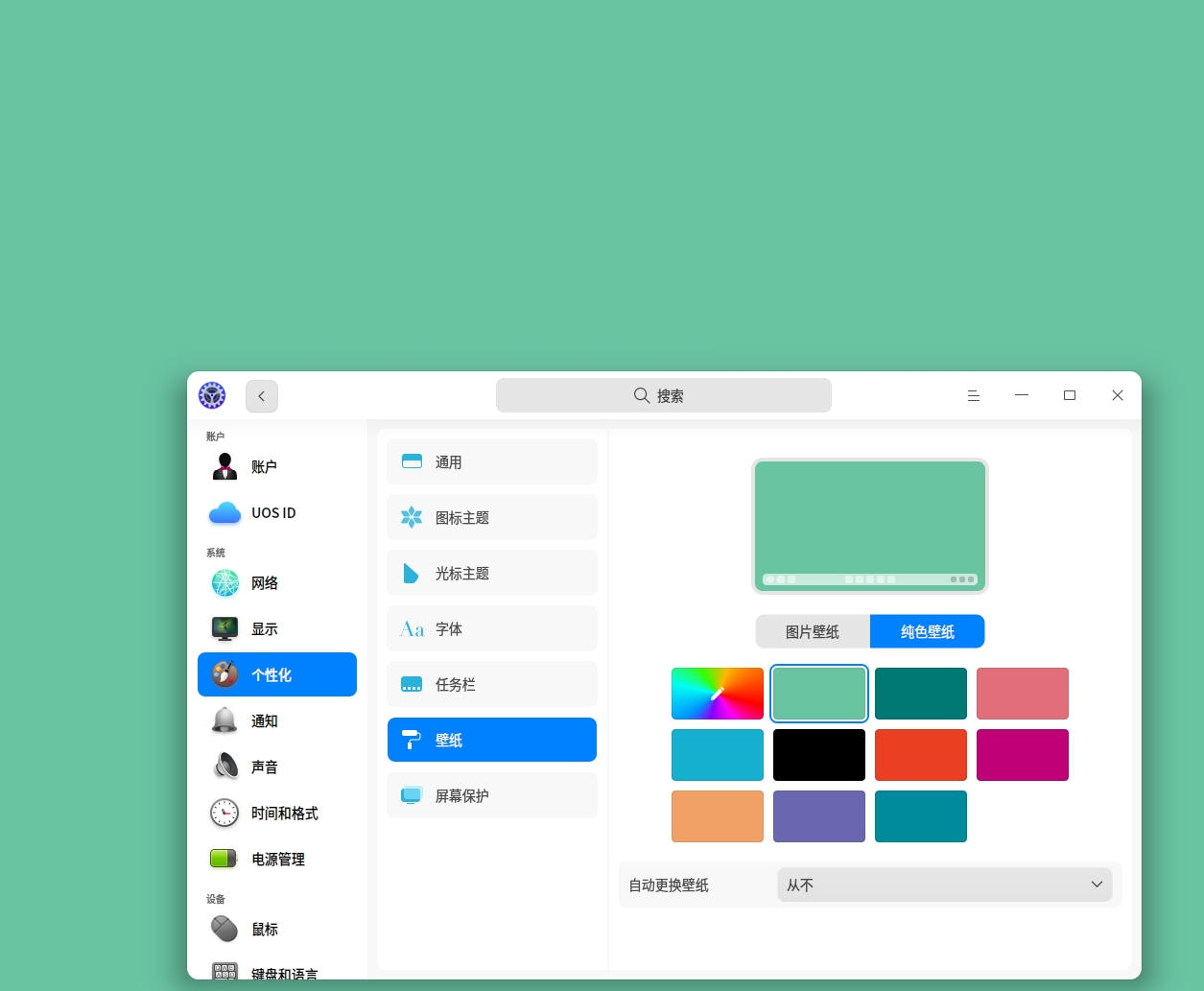Open the 屏幕保护 settings page
Viewport: 1204px width, 991px height.
(492, 795)
